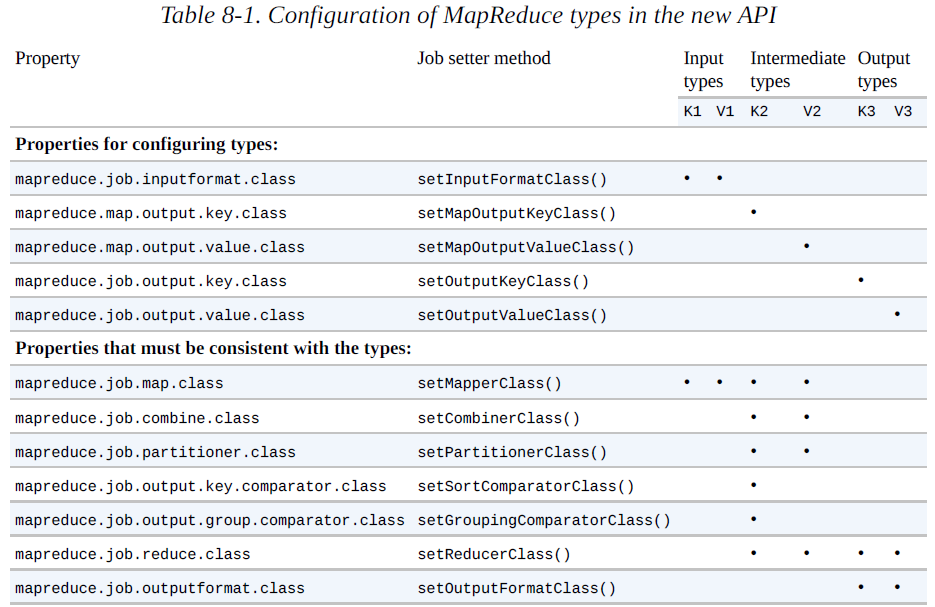
Task: Select the K1 column label
Action: tap(692, 111)
